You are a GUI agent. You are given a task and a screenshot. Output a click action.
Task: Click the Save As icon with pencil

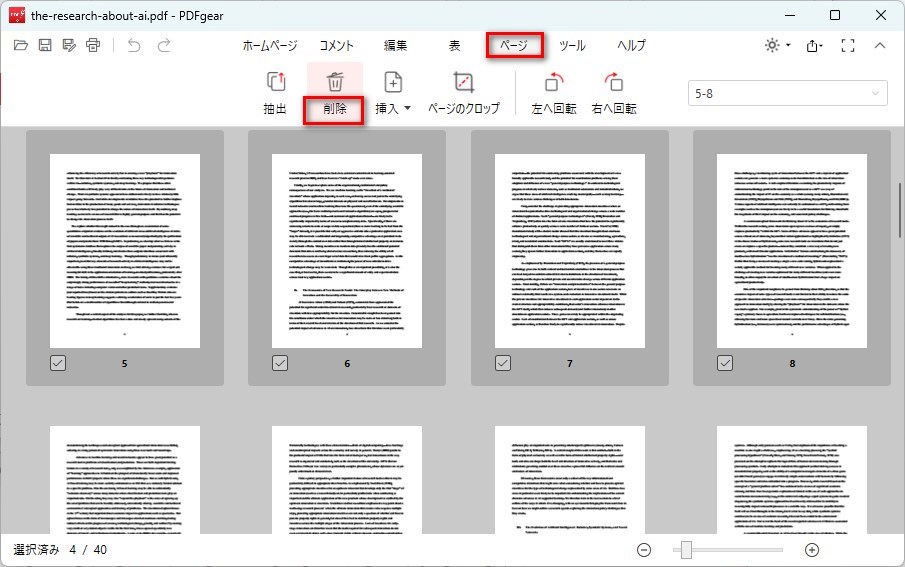(69, 45)
